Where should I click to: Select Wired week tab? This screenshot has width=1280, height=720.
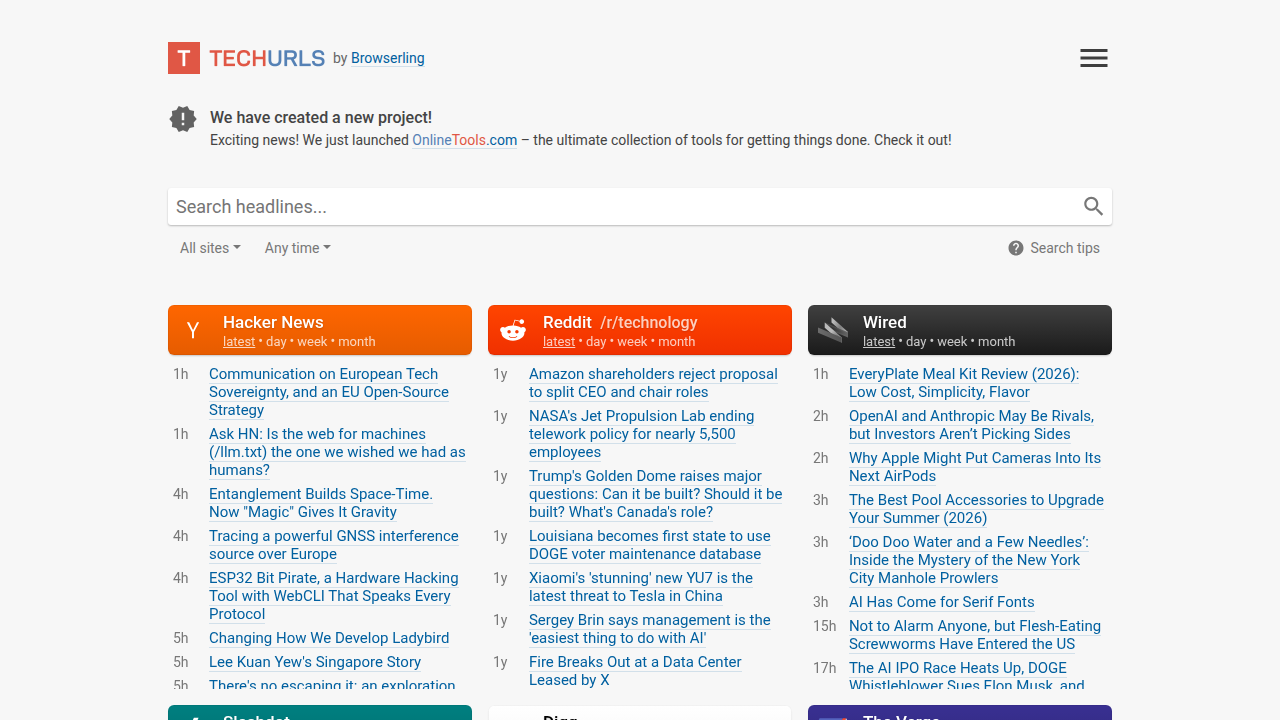point(952,341)
